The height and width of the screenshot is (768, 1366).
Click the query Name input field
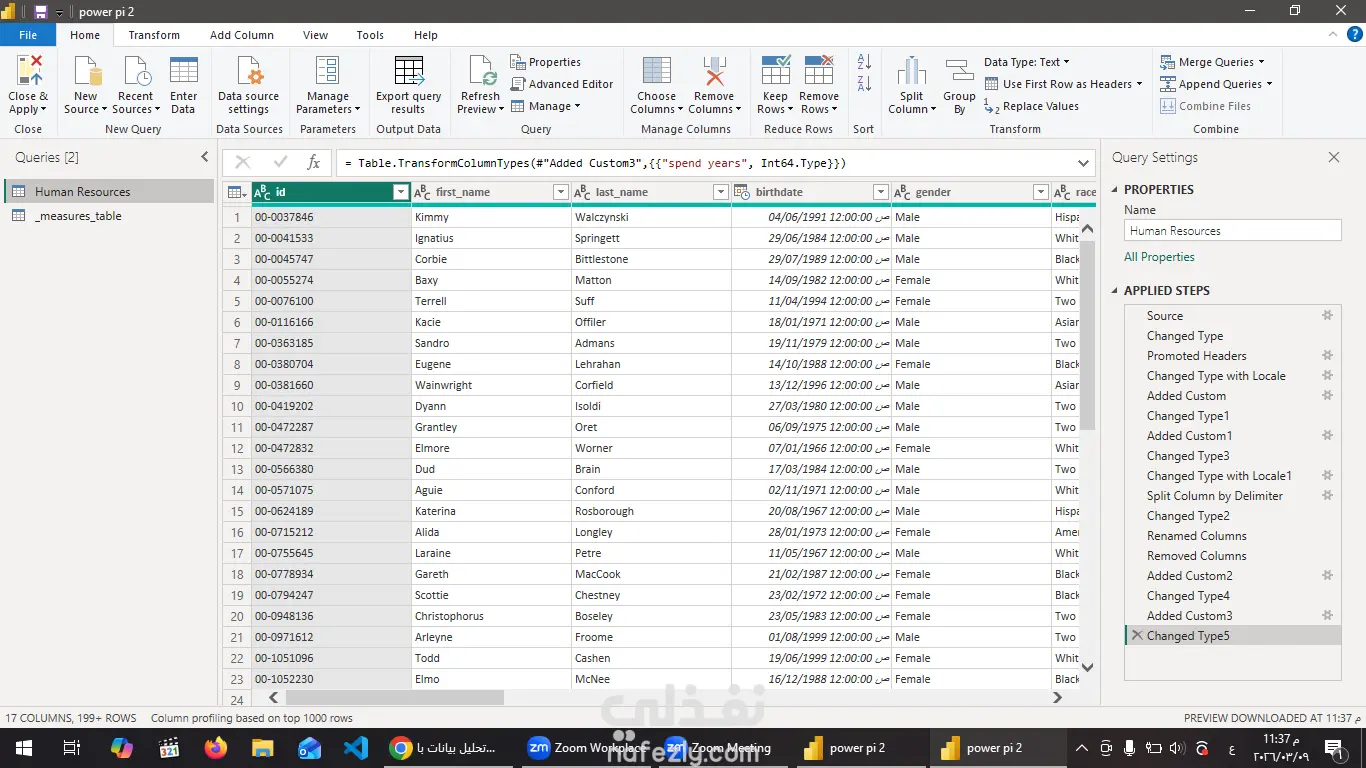coord(1232,231)
